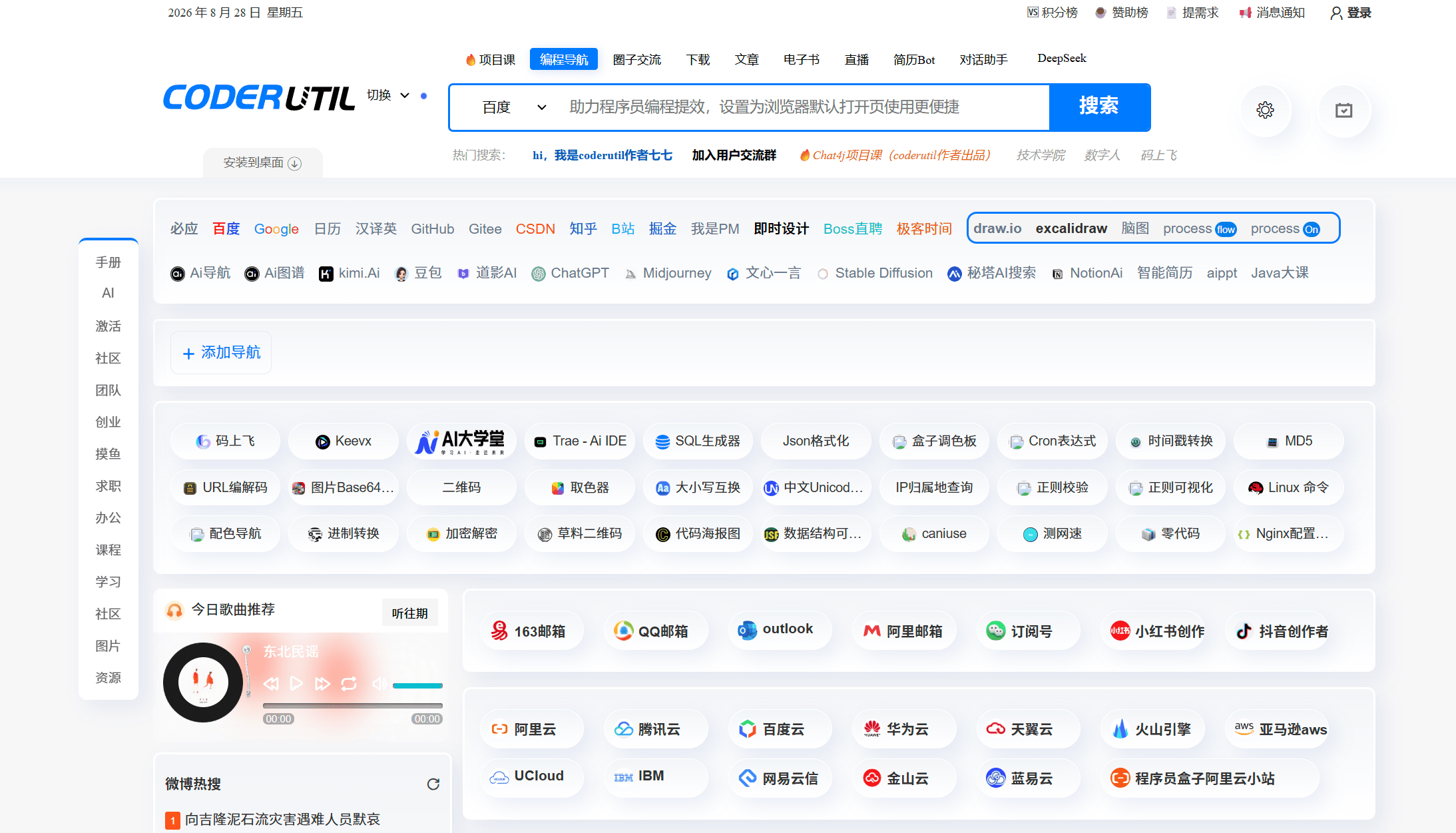Open 小红书创作 link
This screenshot has width=1456, height=833.
point(1152,631)
